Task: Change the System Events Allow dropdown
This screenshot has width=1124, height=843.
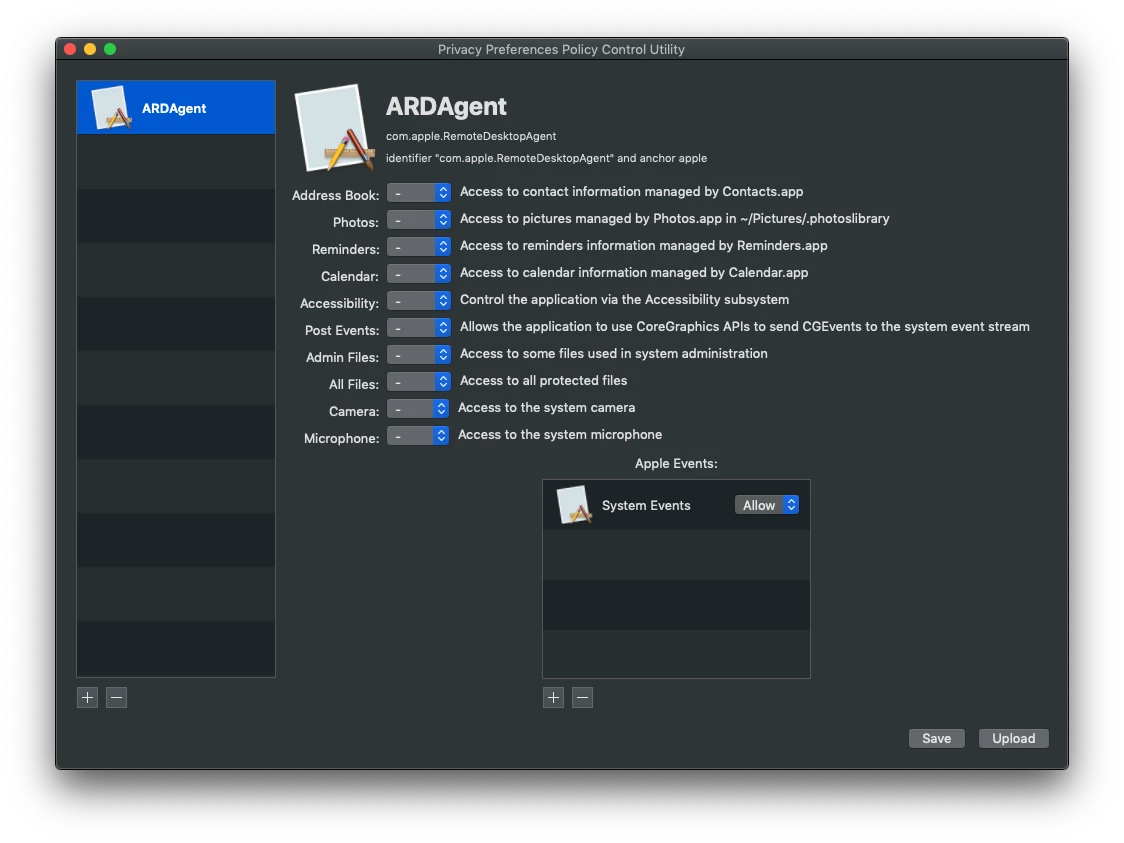Action: pos(767,505)
